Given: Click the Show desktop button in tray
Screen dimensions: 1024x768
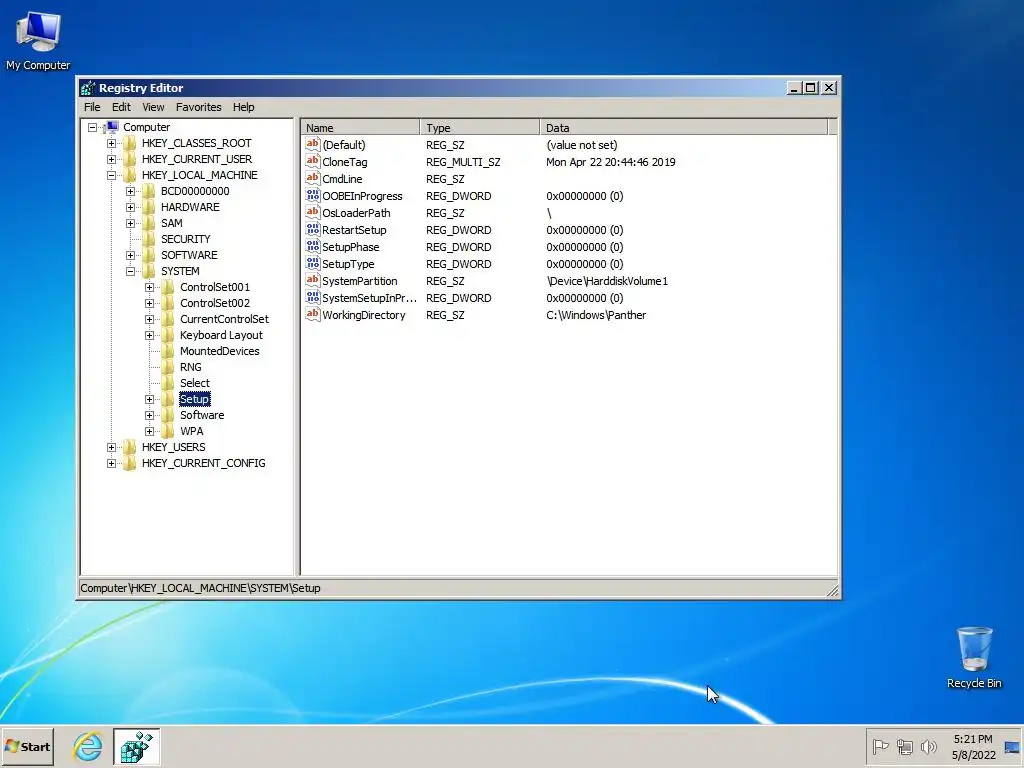Looking at the screenshot, I should pos(1012,747).
